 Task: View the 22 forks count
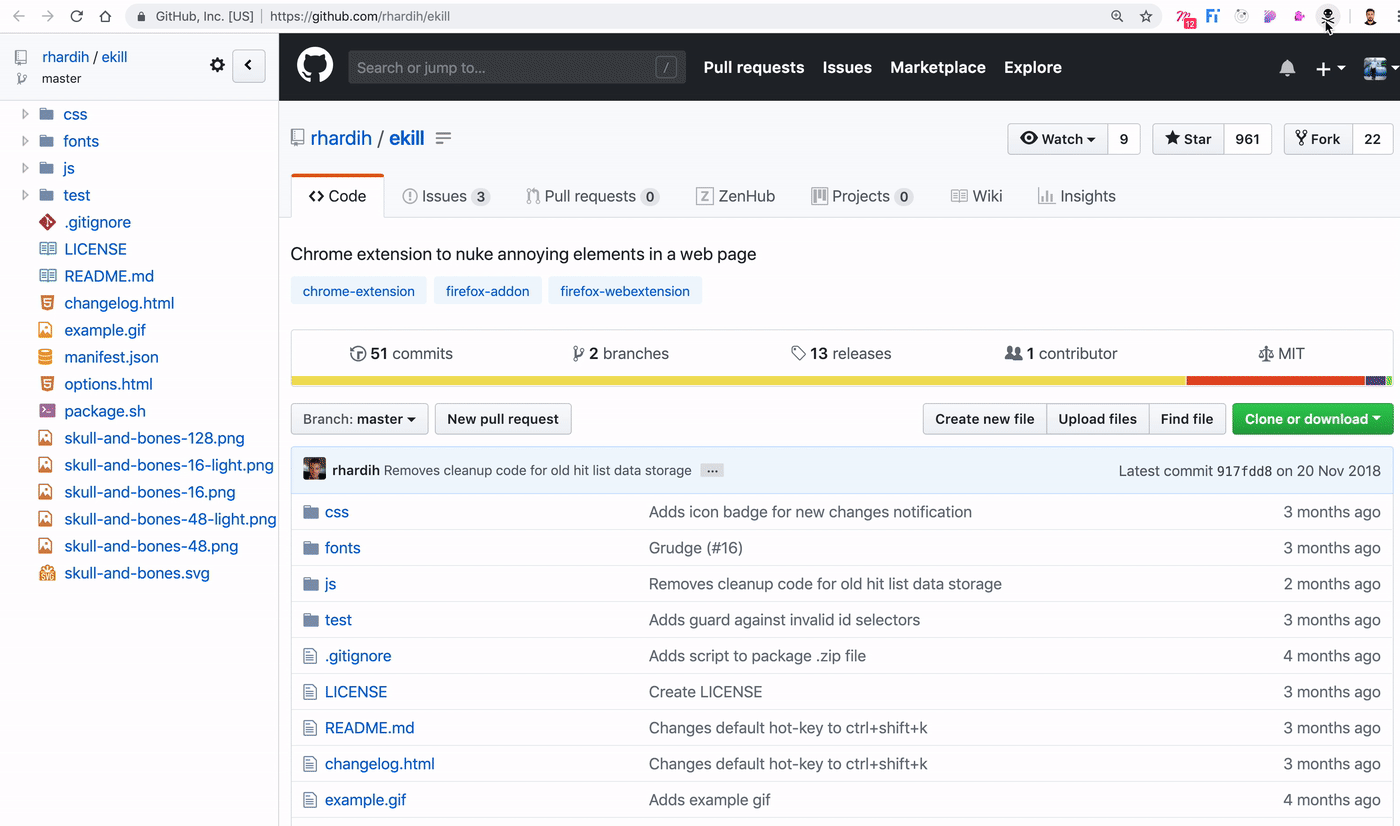click(x=1372, y=139)
